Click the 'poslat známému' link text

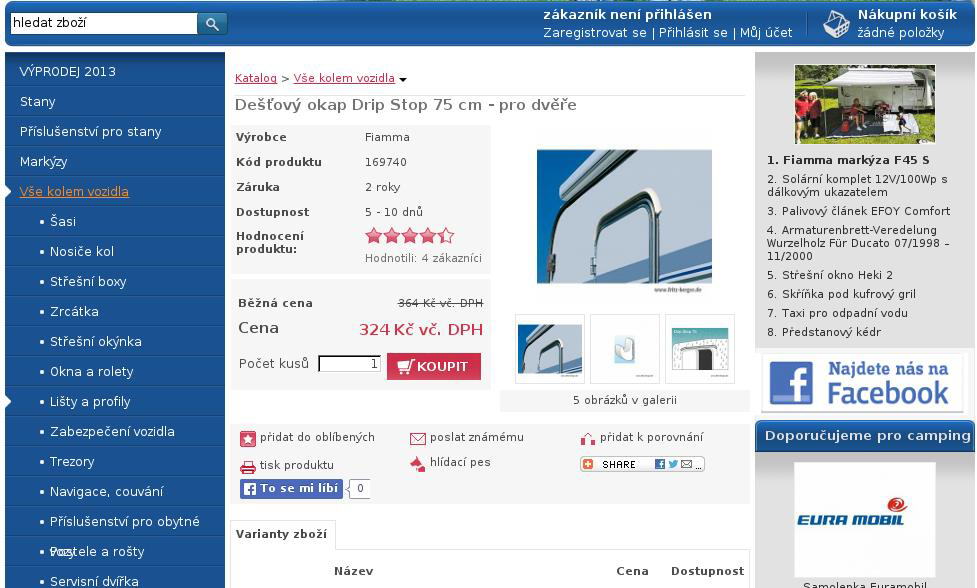coord(477,437)
